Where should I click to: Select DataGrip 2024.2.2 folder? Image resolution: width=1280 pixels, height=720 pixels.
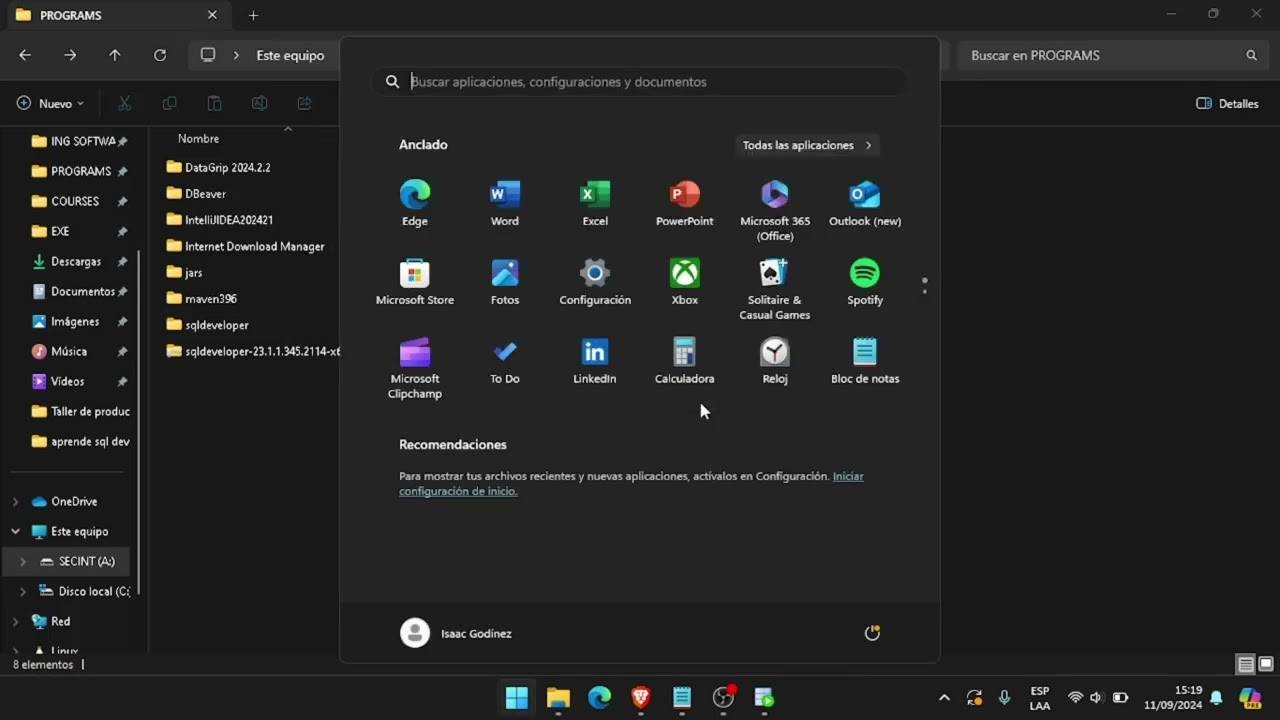[x=218, y=167]
